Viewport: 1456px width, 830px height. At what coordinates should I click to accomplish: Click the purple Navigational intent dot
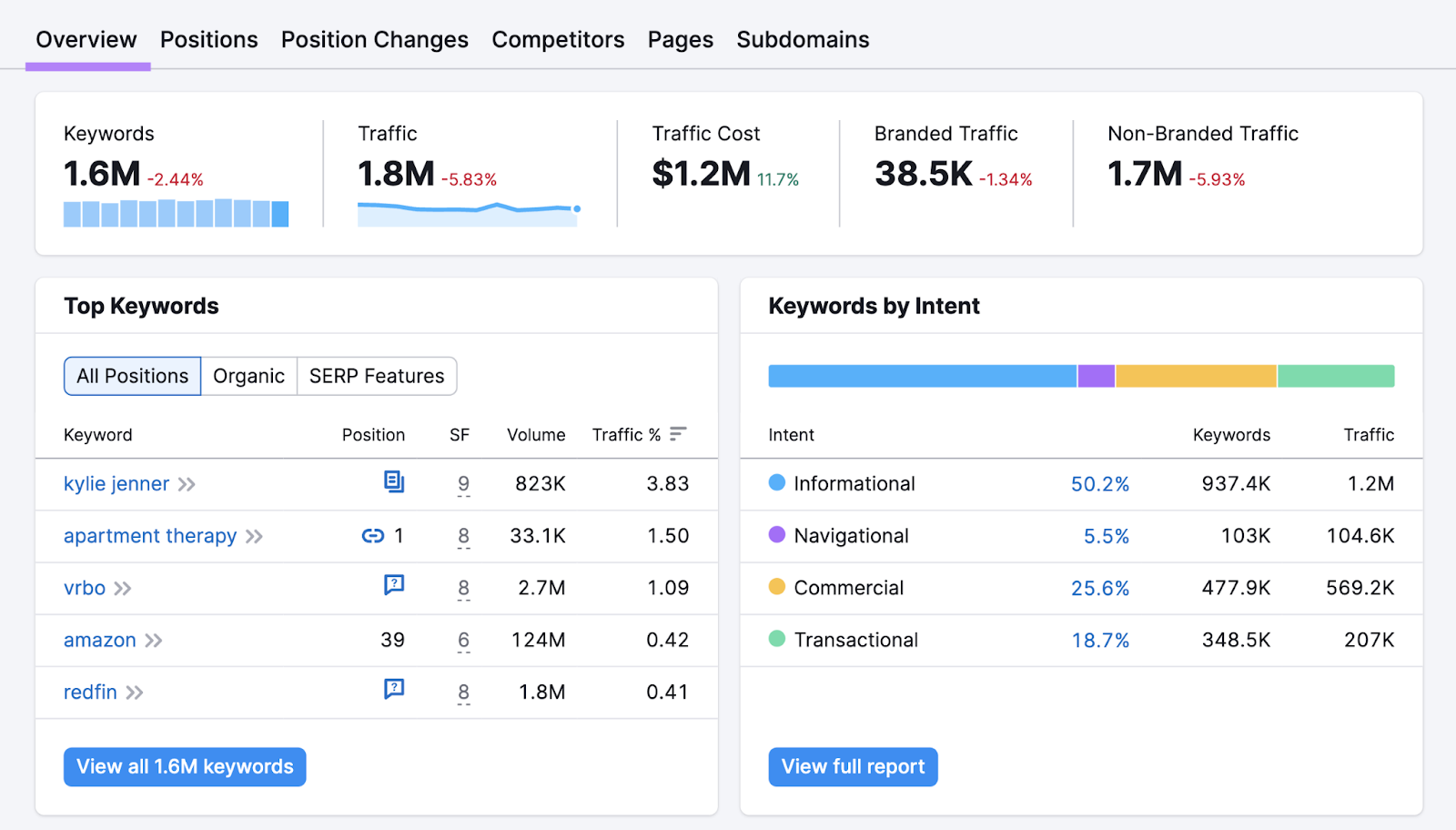tap(776, 535)
